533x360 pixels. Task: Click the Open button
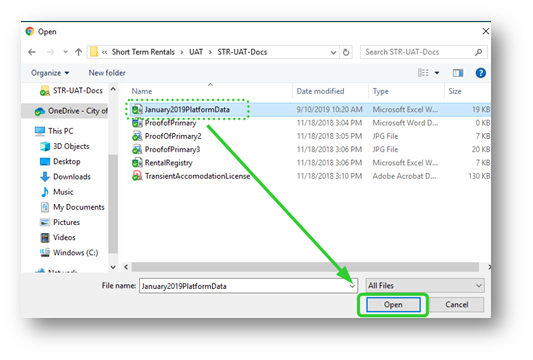[393, 305]
